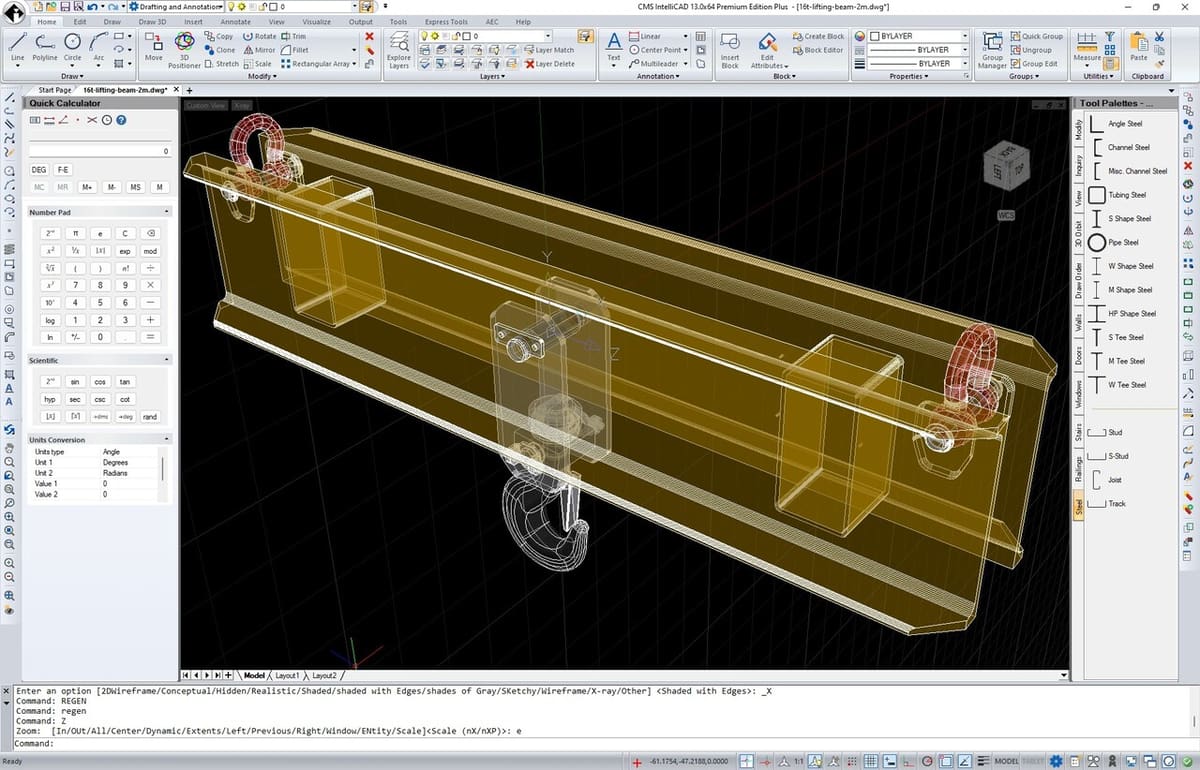Viewport: 1200px width, 770px height.
Task: Open the Drafting and Annotation workspace dropdown
Action: pos(174,7)
